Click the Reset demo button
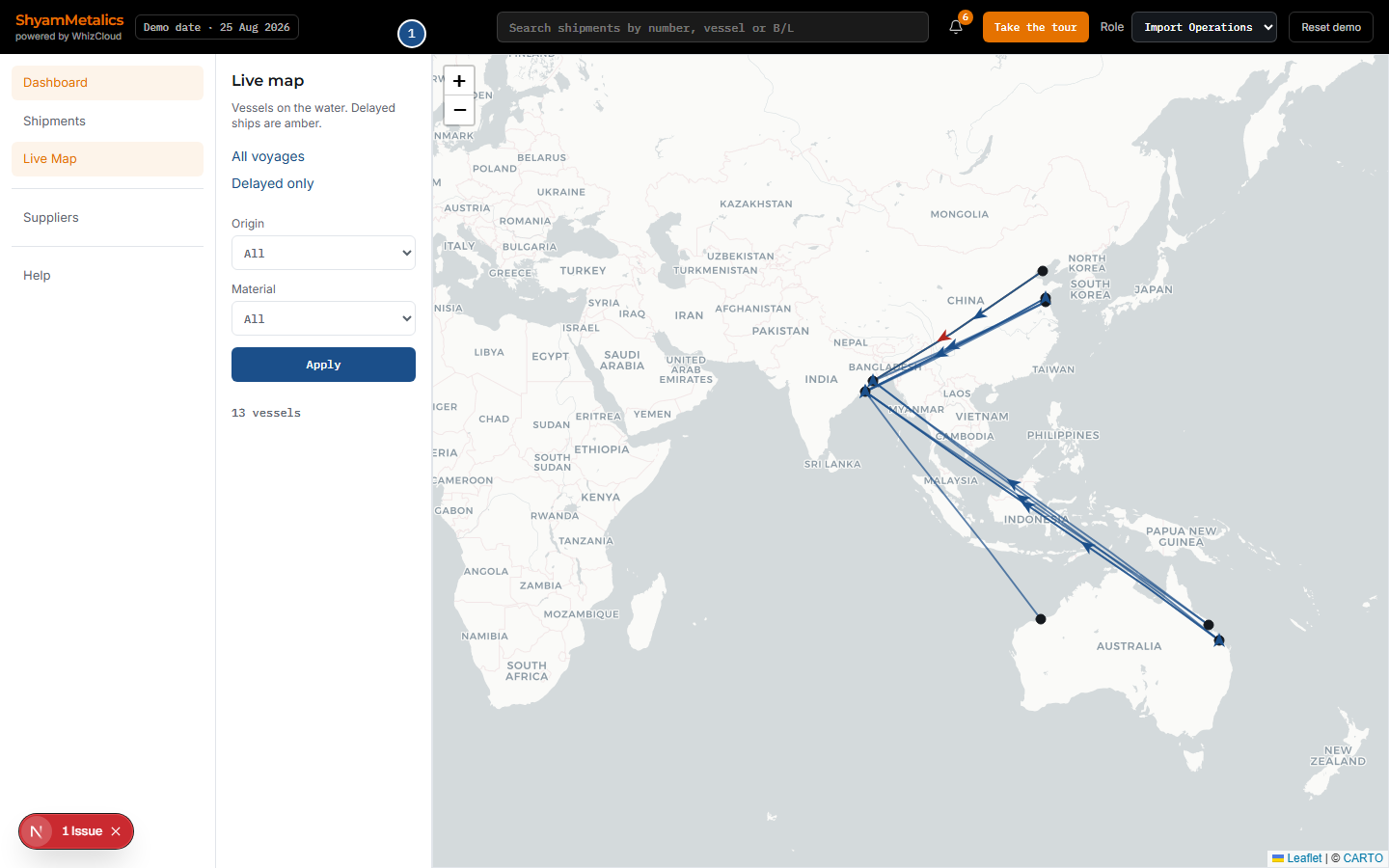 click(1331, 27)
